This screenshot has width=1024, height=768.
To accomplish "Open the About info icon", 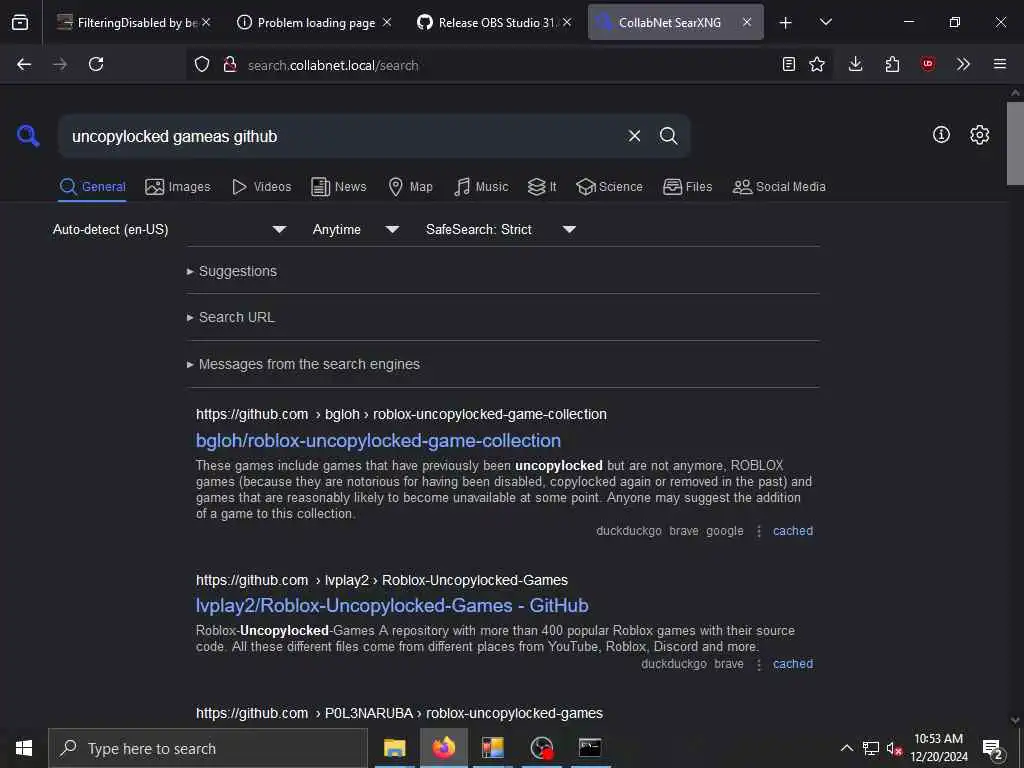I will [x=941, y=135].
